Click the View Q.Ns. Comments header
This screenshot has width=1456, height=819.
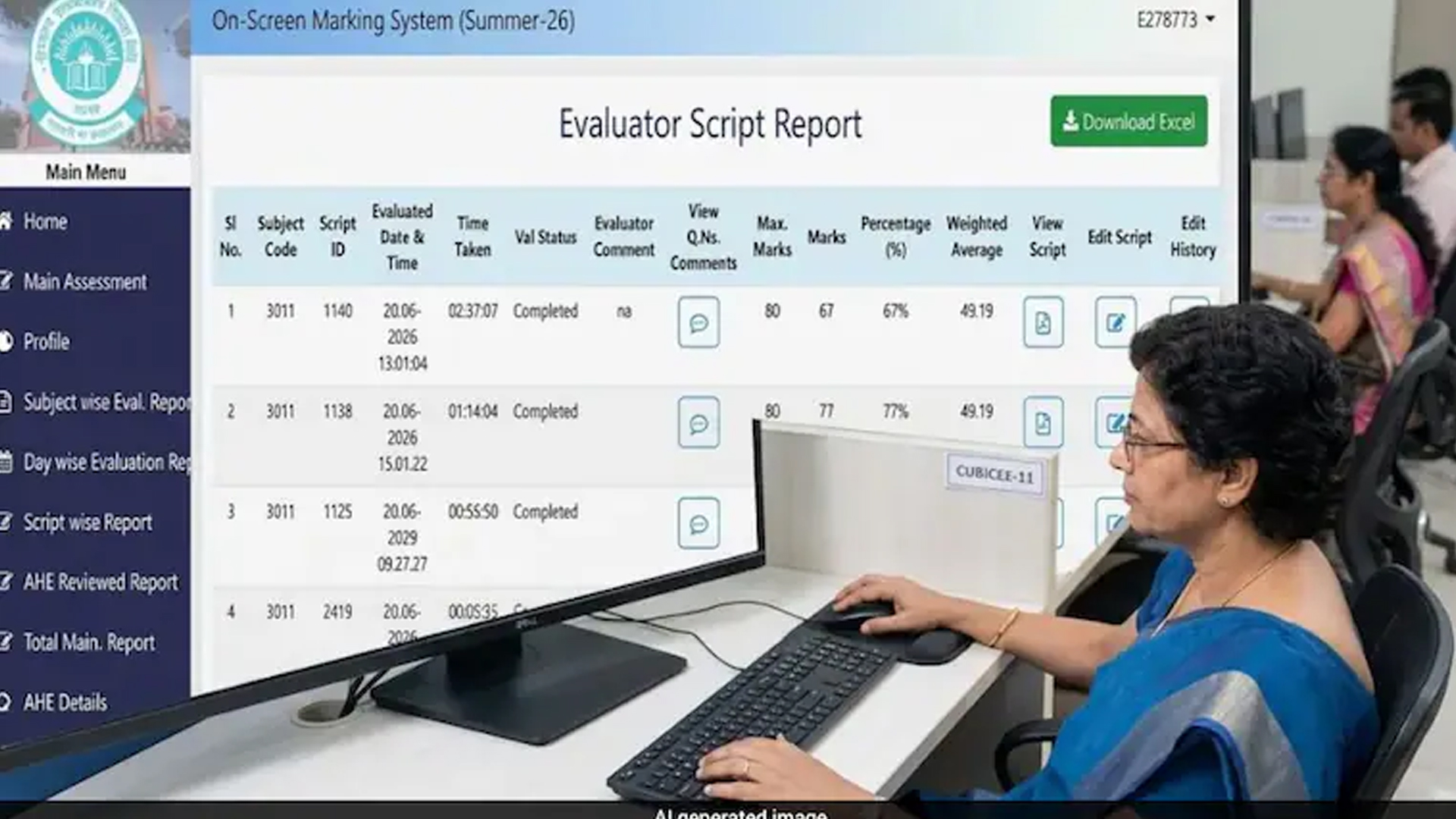(703, 237)
